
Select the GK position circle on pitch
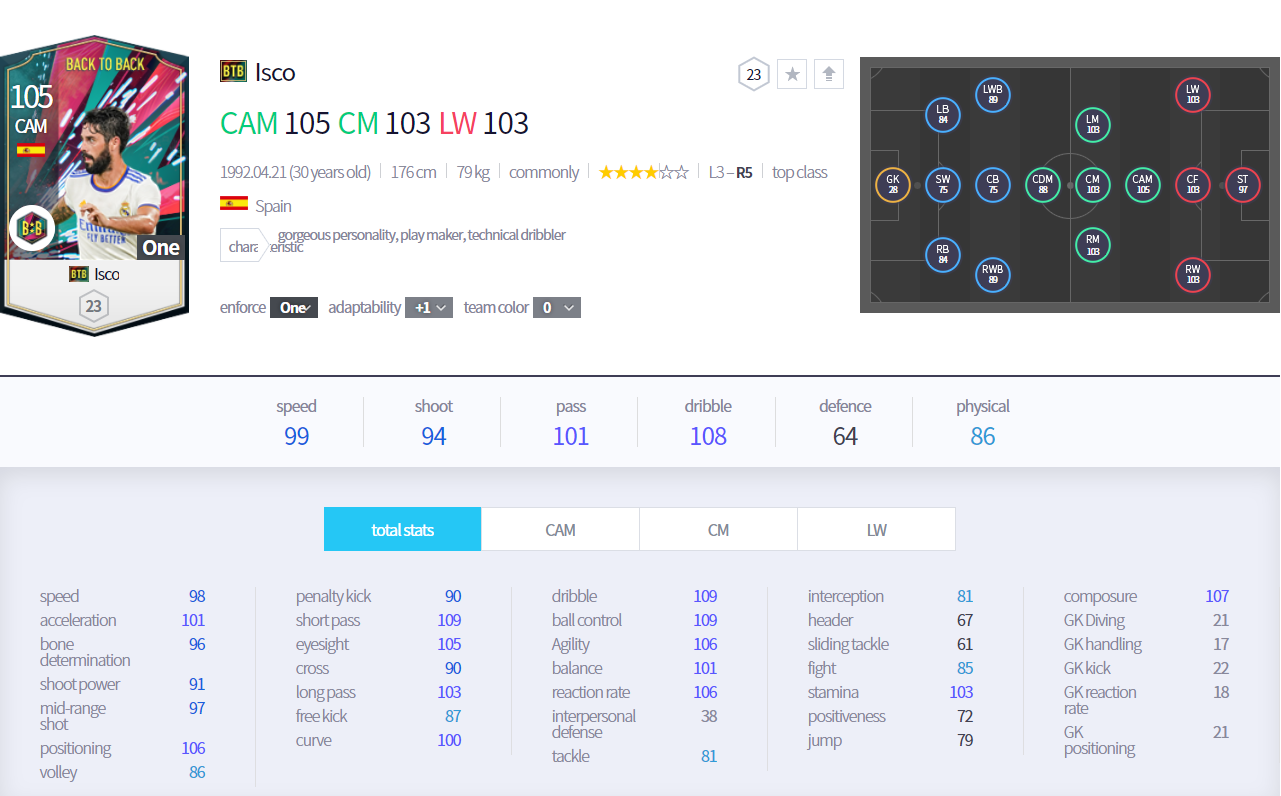click(892, 185)
